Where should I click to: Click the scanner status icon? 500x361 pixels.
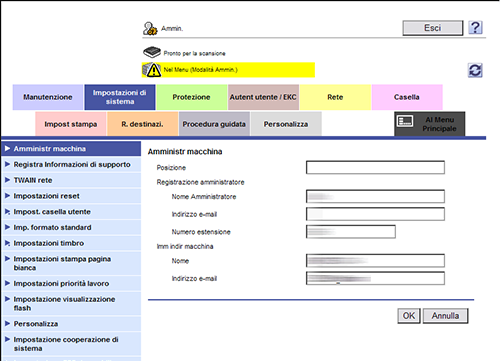[x=152, y=52]
